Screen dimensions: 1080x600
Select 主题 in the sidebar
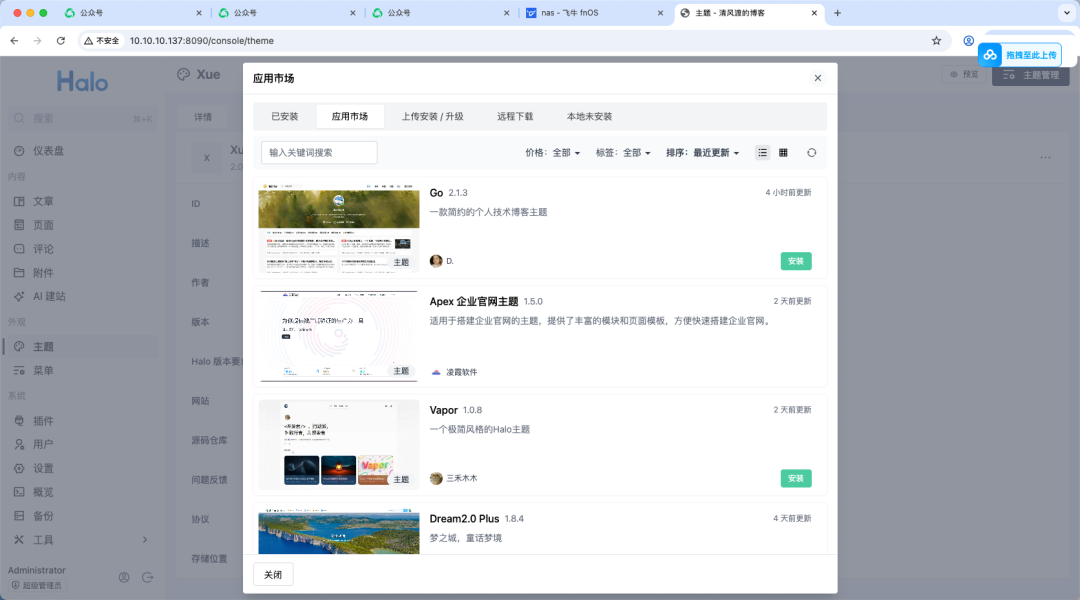(x=81, y=346)
